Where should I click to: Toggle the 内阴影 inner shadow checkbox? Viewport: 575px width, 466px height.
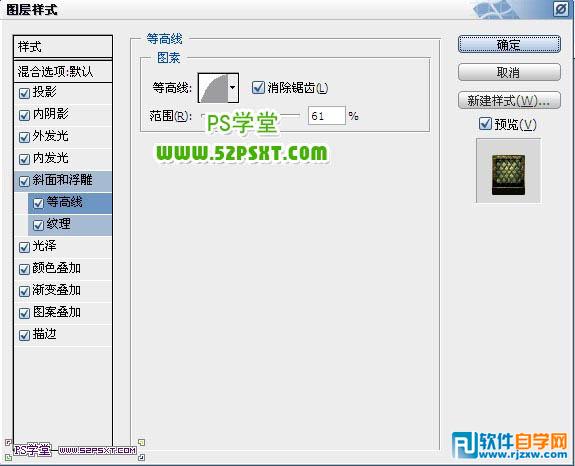coord(24,115)
